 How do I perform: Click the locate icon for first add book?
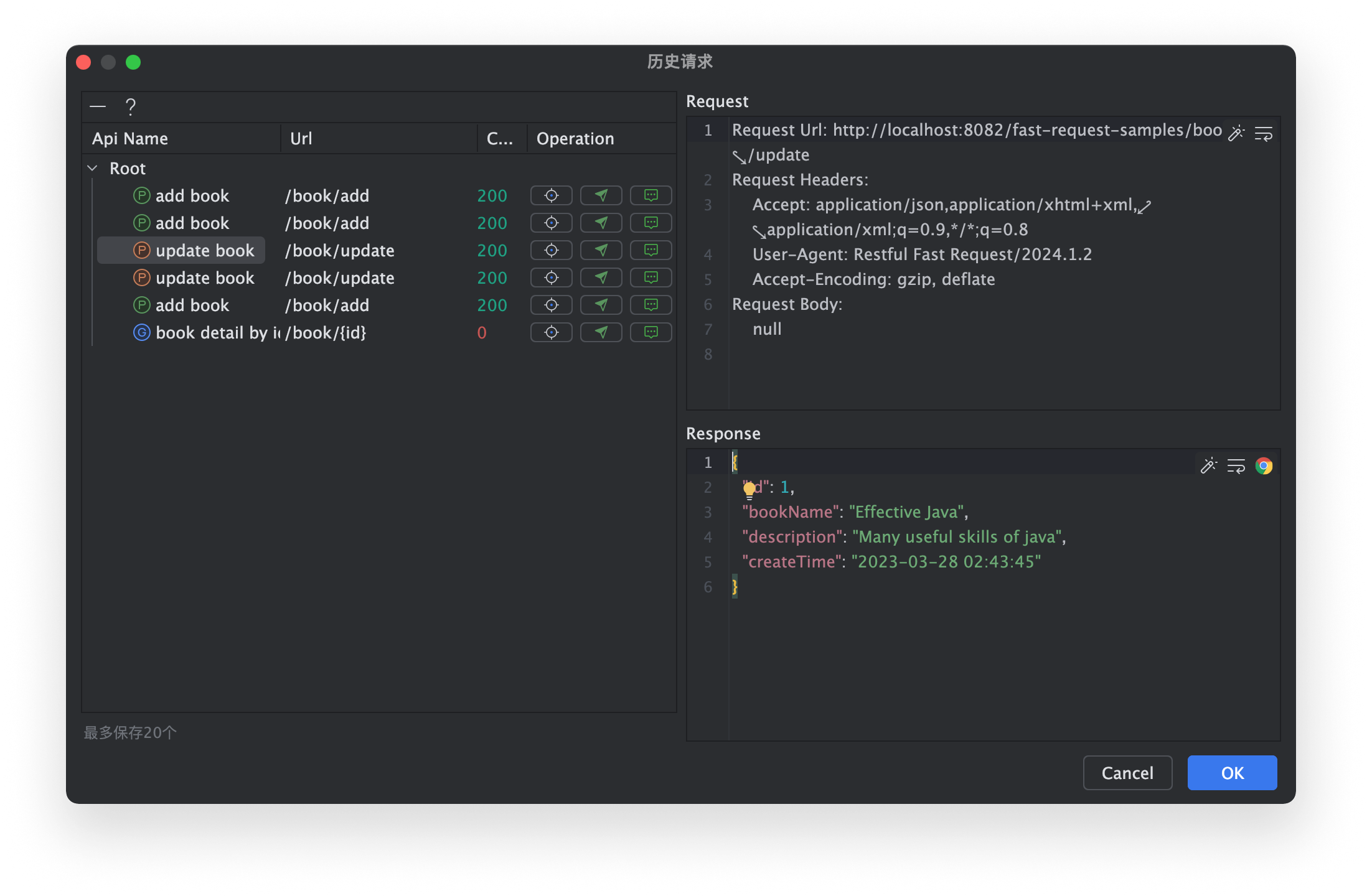click(551, 195)
